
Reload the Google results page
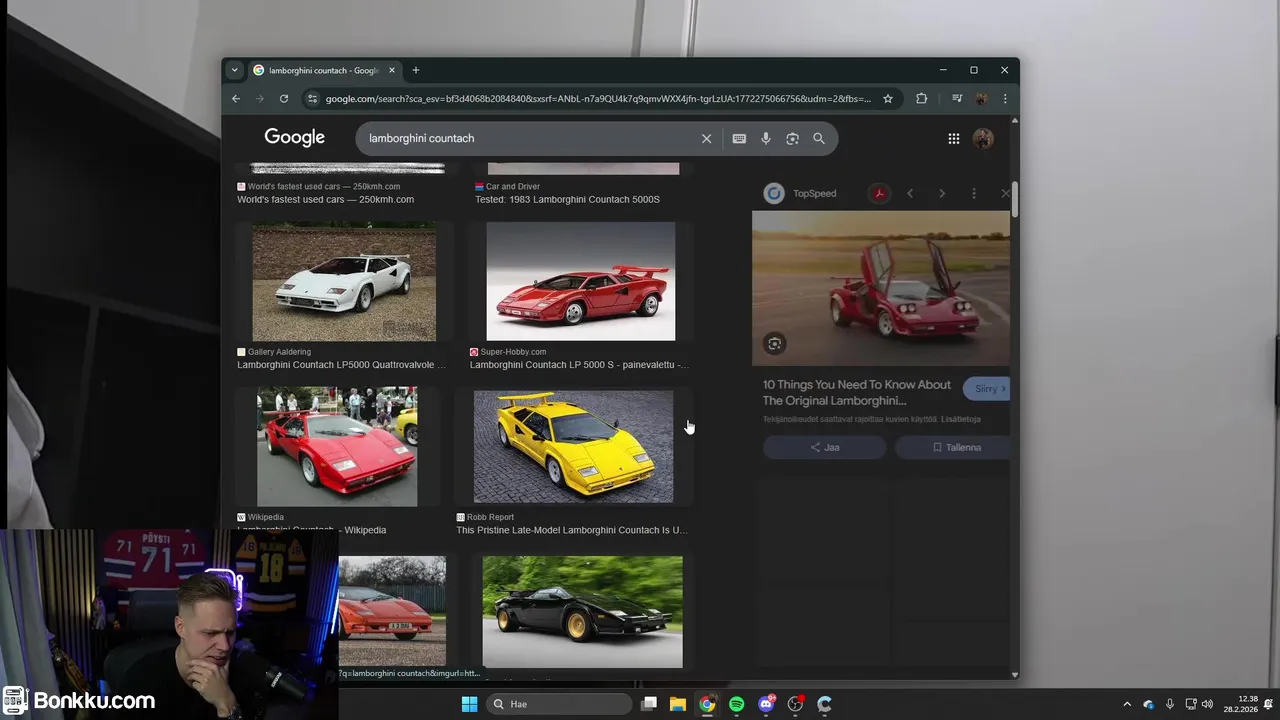coord(284,99)
